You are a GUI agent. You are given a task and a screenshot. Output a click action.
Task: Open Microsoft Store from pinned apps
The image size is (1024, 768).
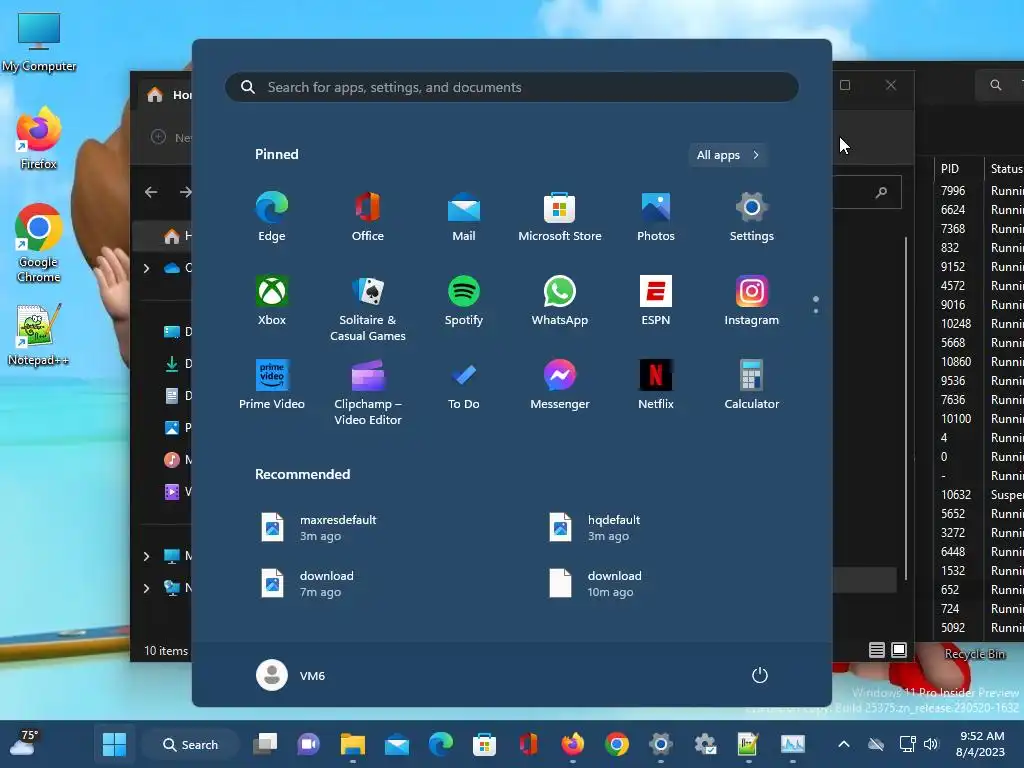coord(560,217)
